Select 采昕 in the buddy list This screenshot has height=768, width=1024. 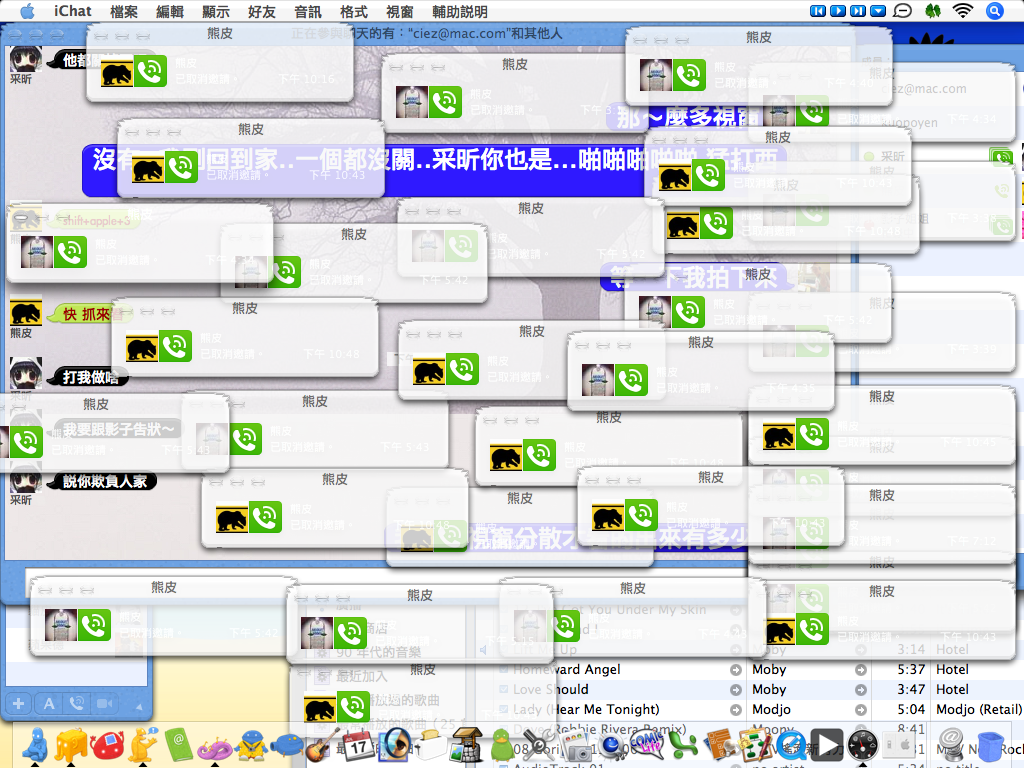(893, 156)
